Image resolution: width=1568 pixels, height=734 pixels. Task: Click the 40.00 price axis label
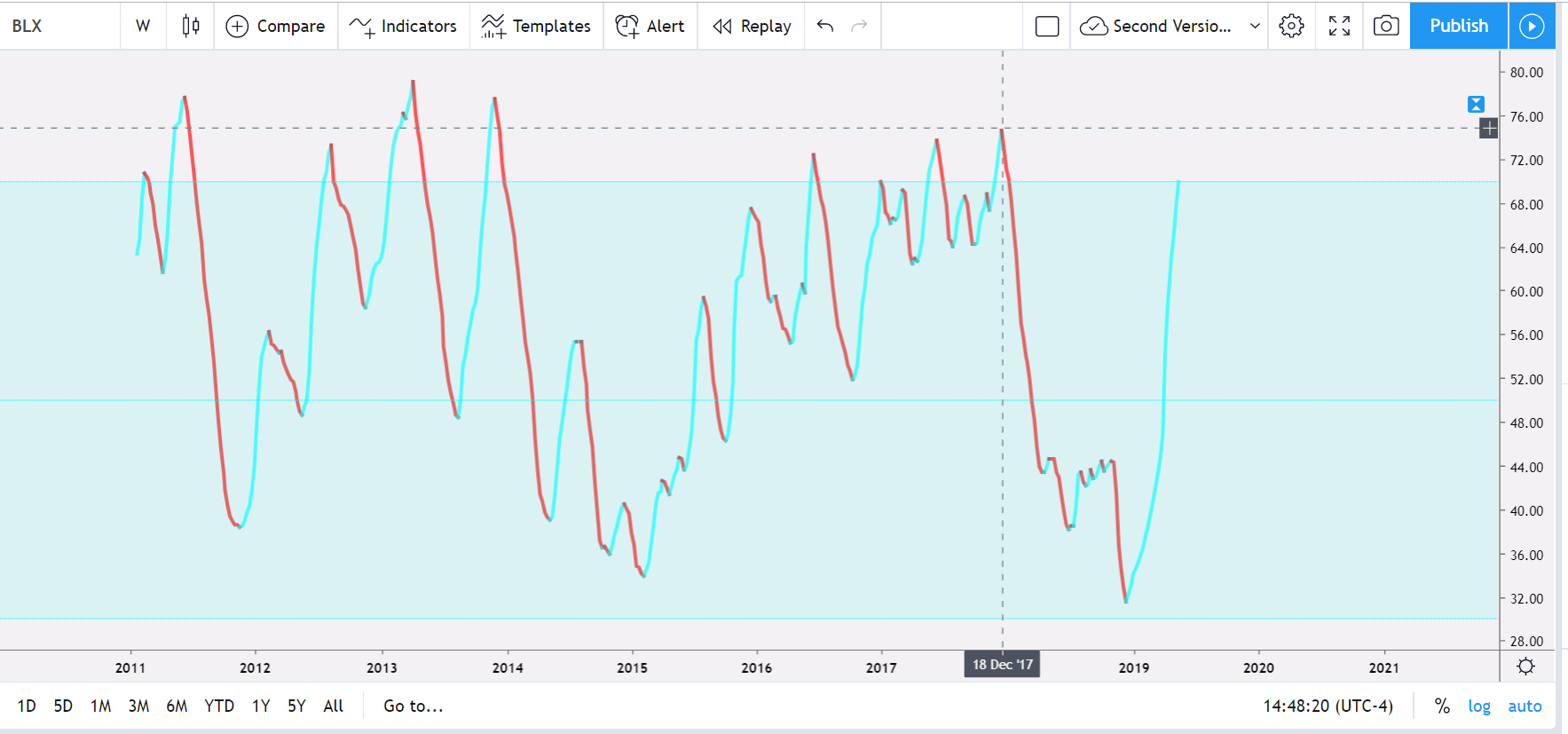coord(1526,511)
